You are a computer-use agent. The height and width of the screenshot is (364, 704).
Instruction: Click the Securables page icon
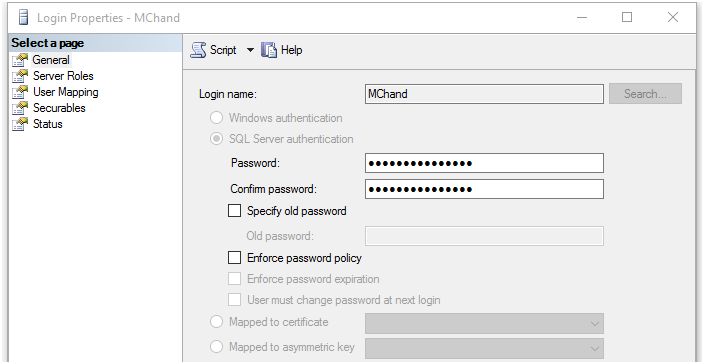click(20, 108)
